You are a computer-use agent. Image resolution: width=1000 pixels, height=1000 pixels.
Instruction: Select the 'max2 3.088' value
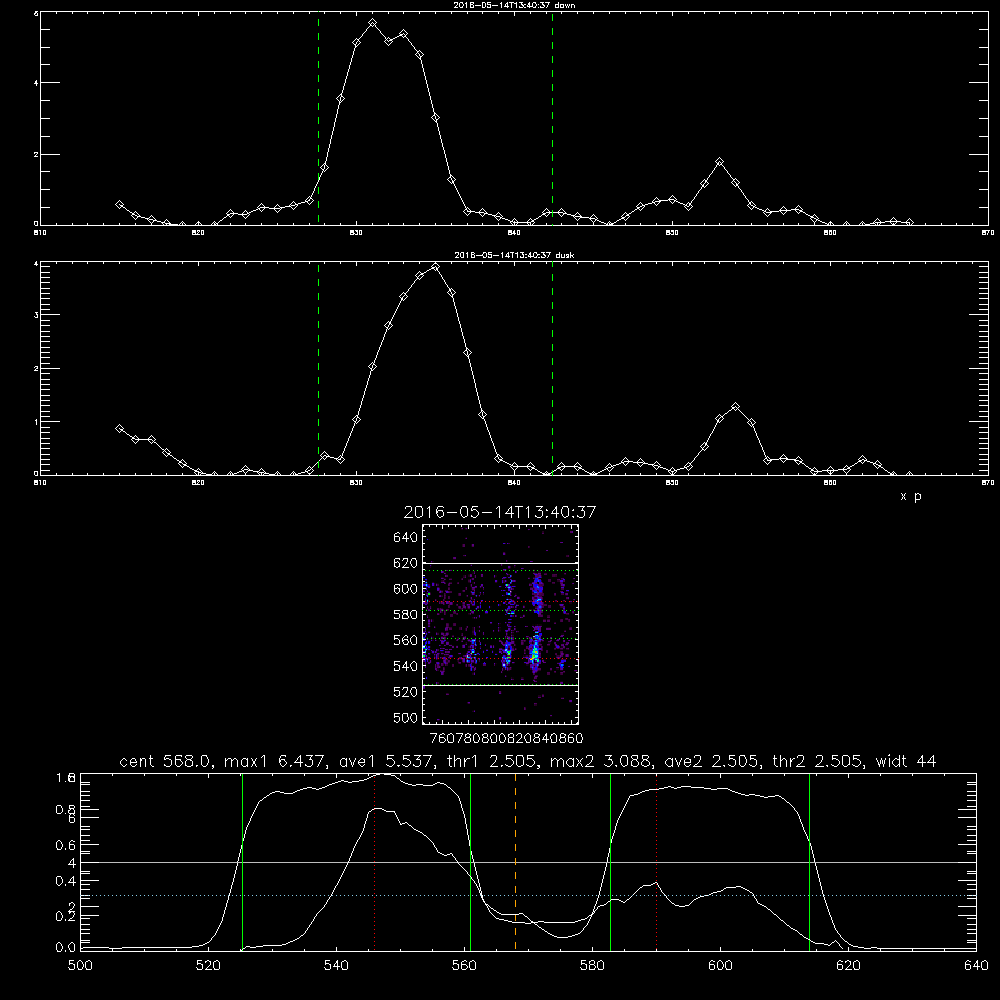click(599, 761)
